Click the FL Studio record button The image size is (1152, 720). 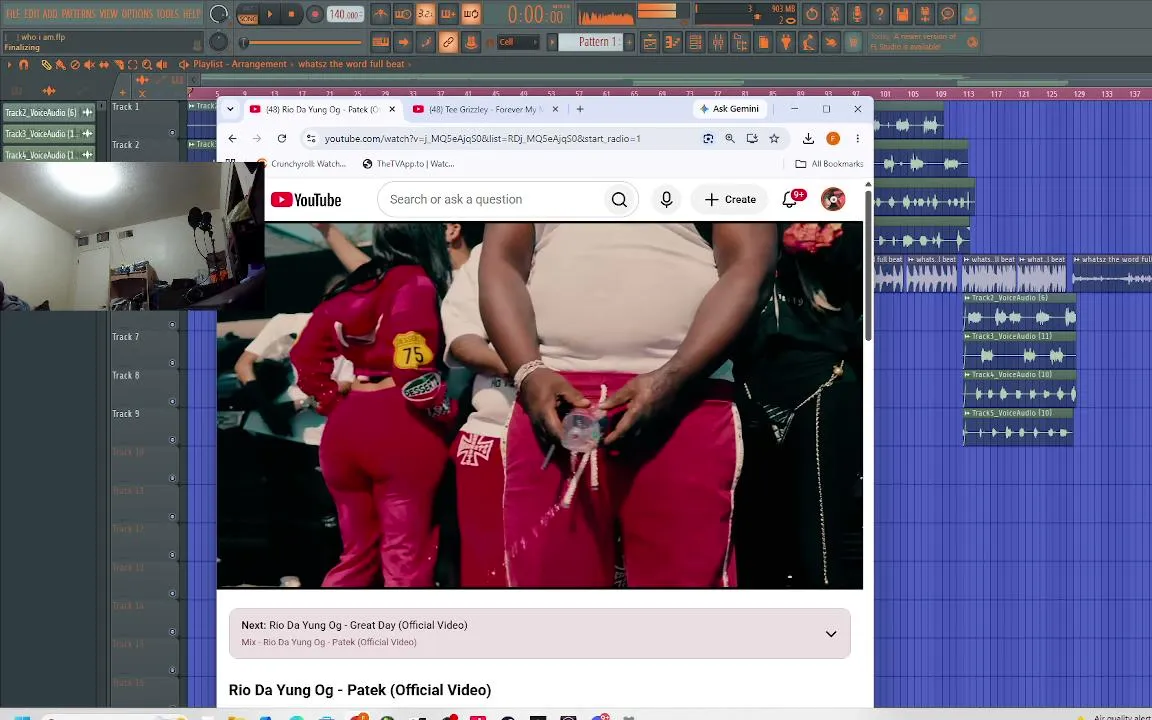click(x=314, y=14)
